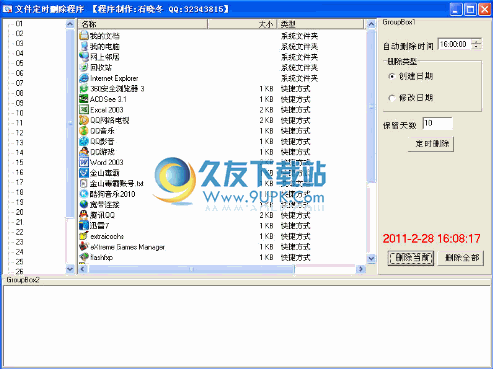Viewport: 493px width, 369px height.
Task: Click the 删除当前 button
Action: pyautogui.click(x=411, y=258)
